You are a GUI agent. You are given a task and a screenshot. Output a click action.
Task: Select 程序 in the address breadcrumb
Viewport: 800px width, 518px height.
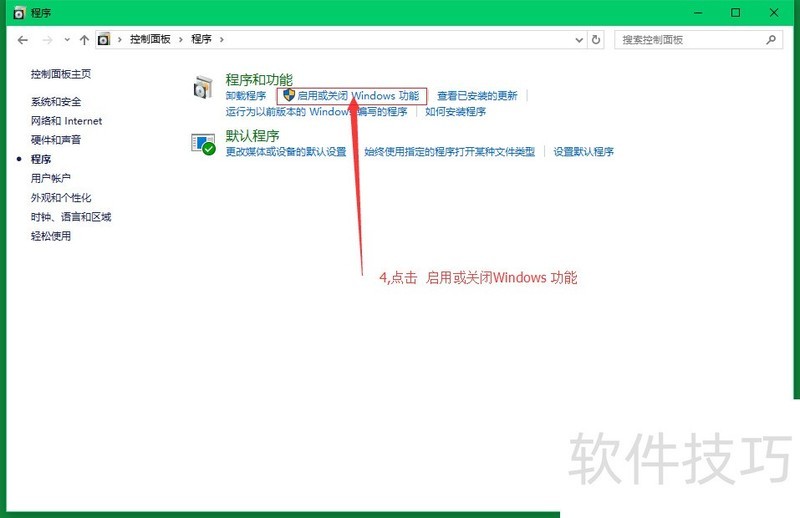[201, 39]
